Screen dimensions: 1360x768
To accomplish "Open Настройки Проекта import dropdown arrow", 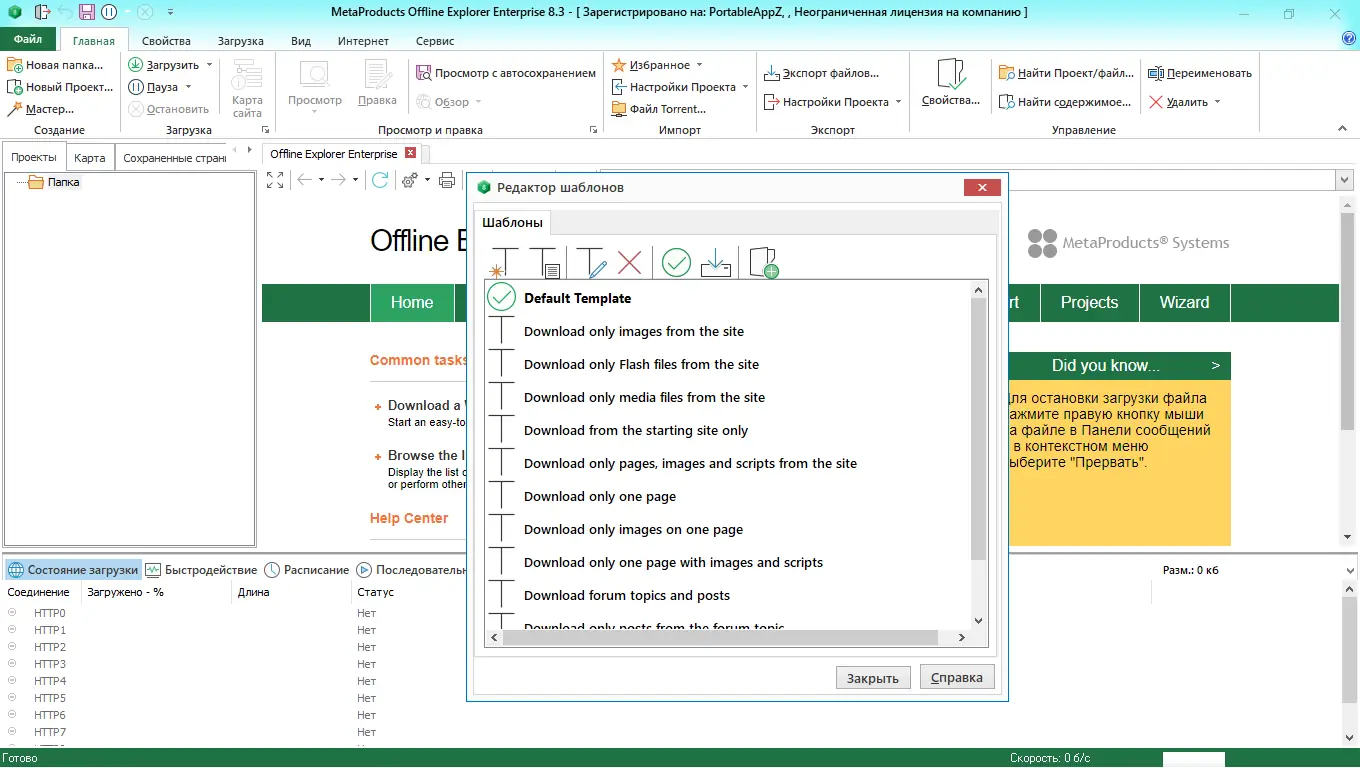I will pyautogui.click(x=745, y=87).
